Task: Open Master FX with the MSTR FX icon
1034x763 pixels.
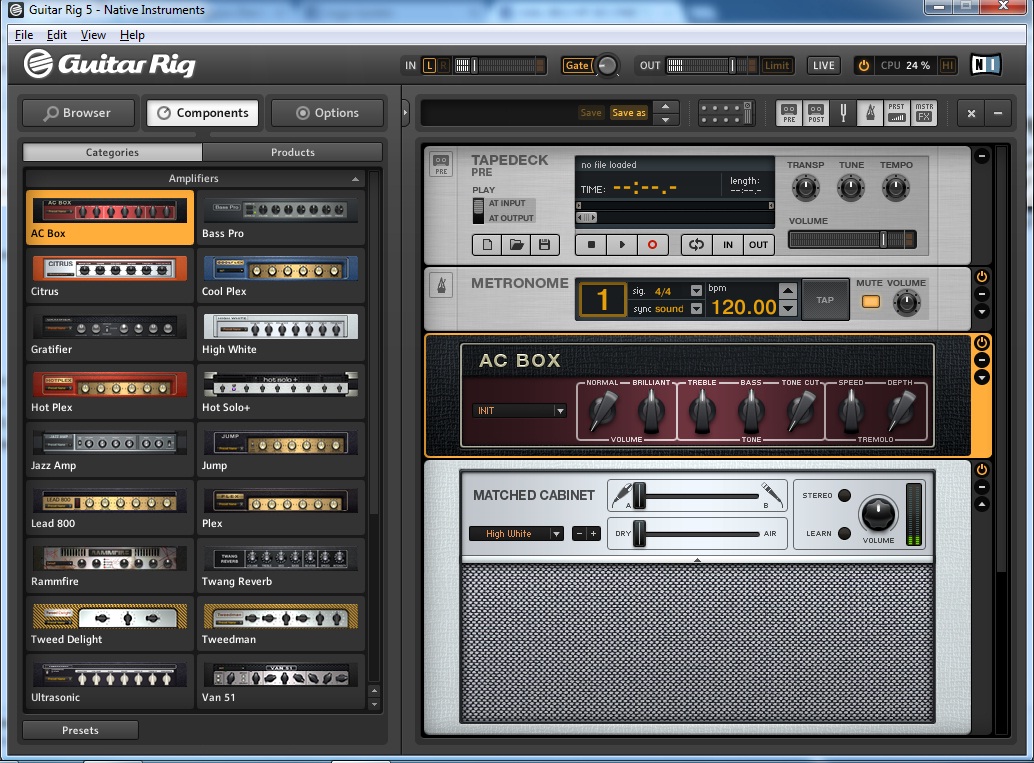Action: click(x=923, y=113)
